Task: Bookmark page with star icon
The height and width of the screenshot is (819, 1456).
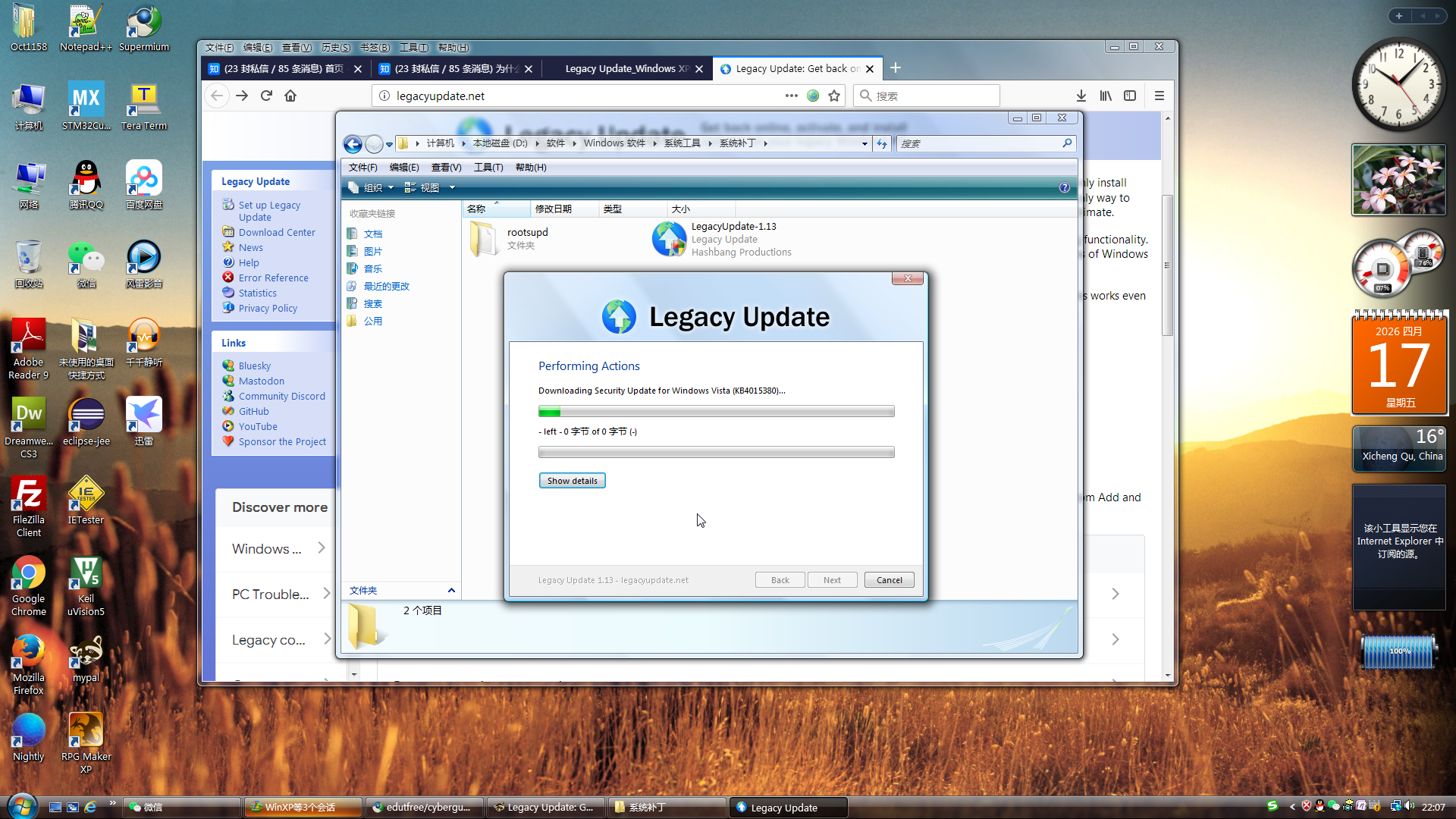Action: 834,96
